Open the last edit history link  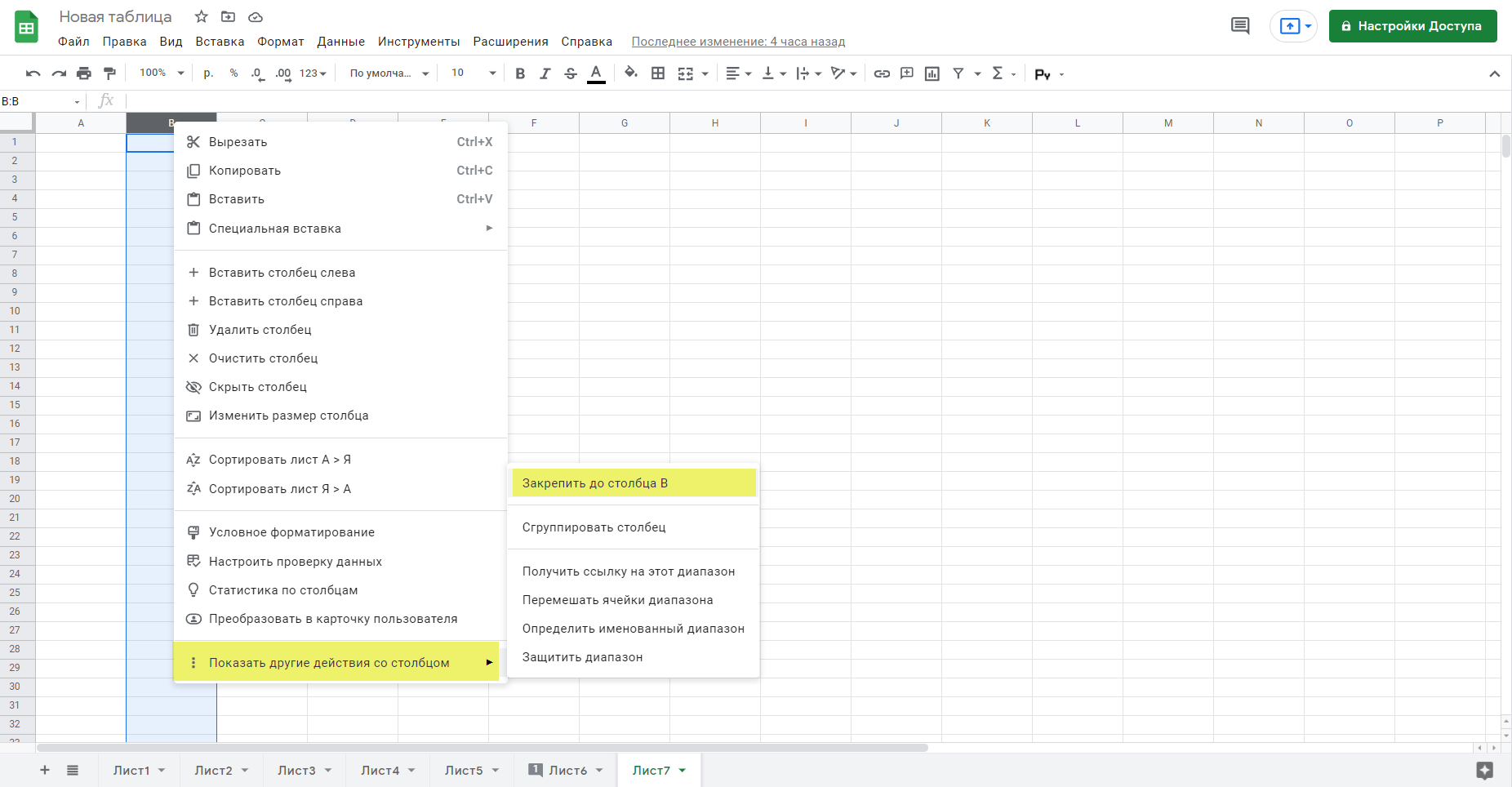tap(738, 42)
